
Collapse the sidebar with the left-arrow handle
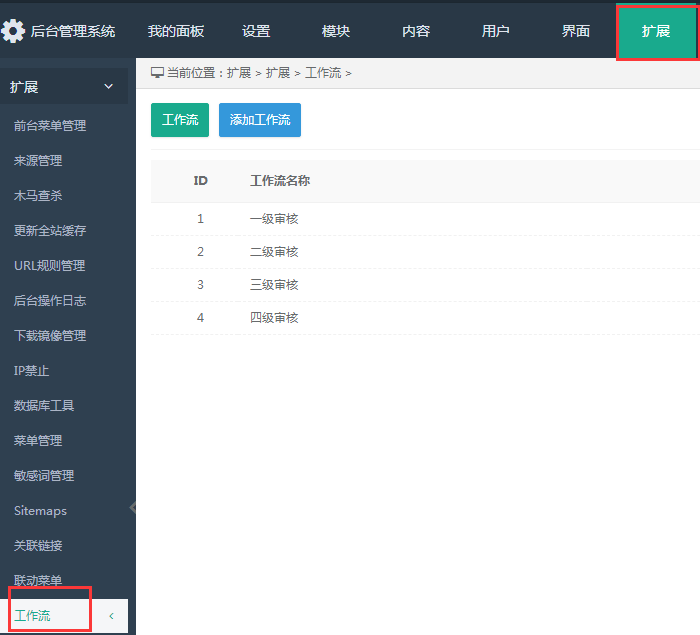(x=133, y=507)
